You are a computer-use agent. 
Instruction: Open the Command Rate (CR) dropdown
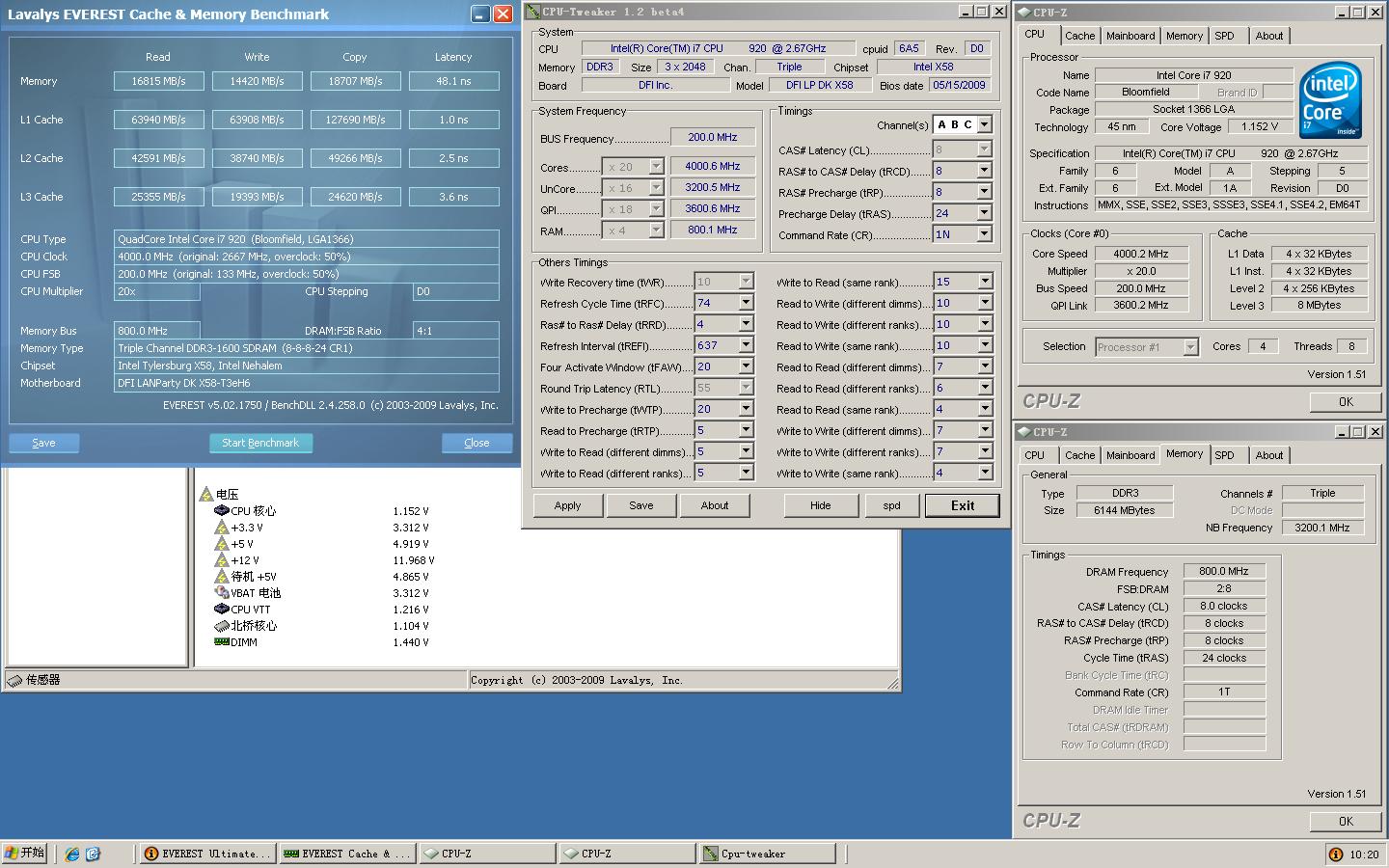point(984,234)
